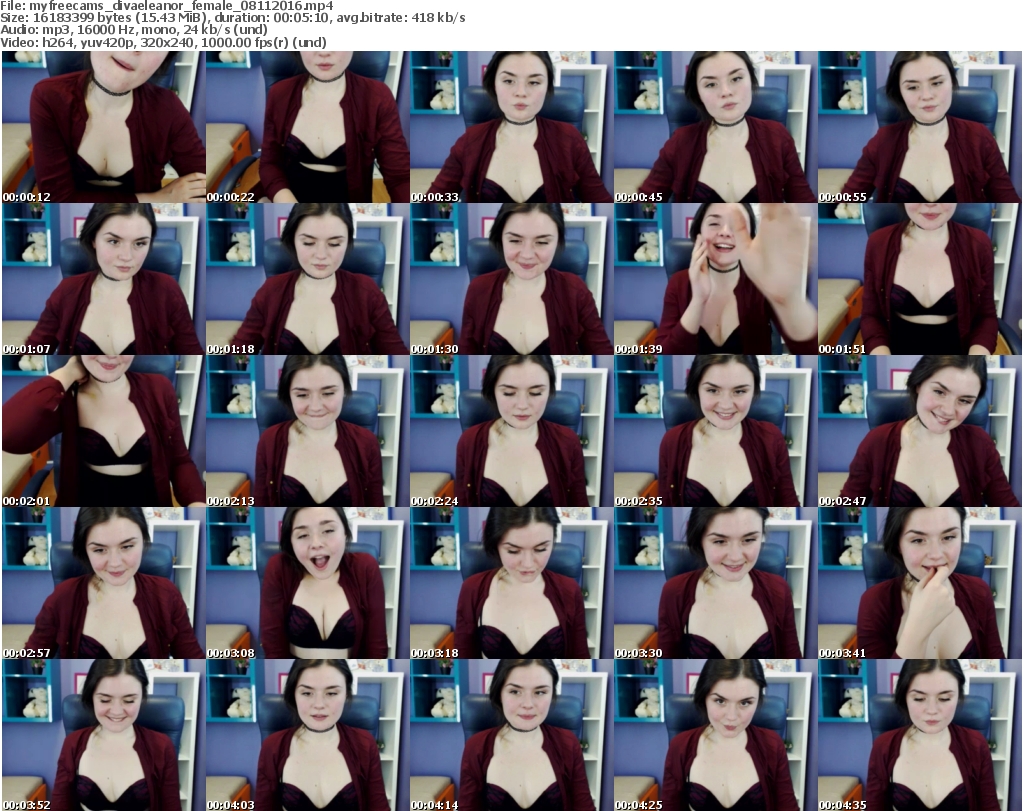The width and height of the screenshot is (1024, 811).
Task: Click the frame stamped 00:01:51
Action: (x=919, y=279)
